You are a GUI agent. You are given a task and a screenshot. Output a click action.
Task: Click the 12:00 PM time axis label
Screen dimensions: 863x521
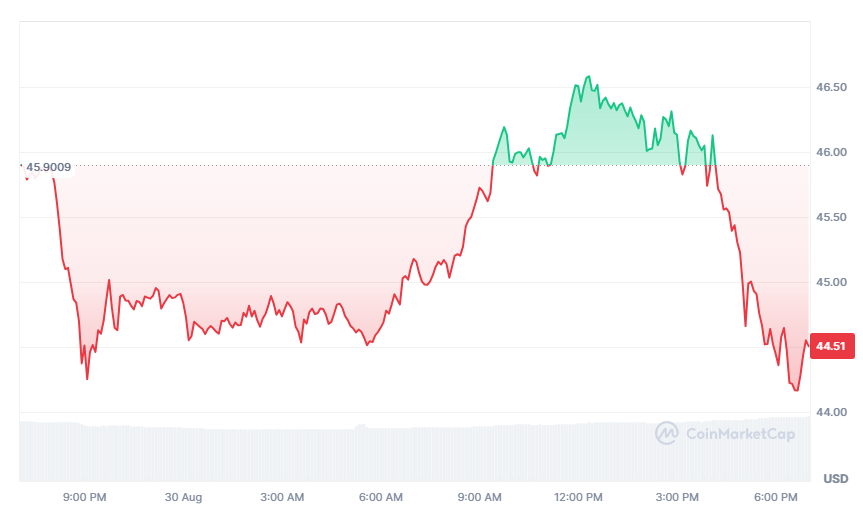[579, 497]
